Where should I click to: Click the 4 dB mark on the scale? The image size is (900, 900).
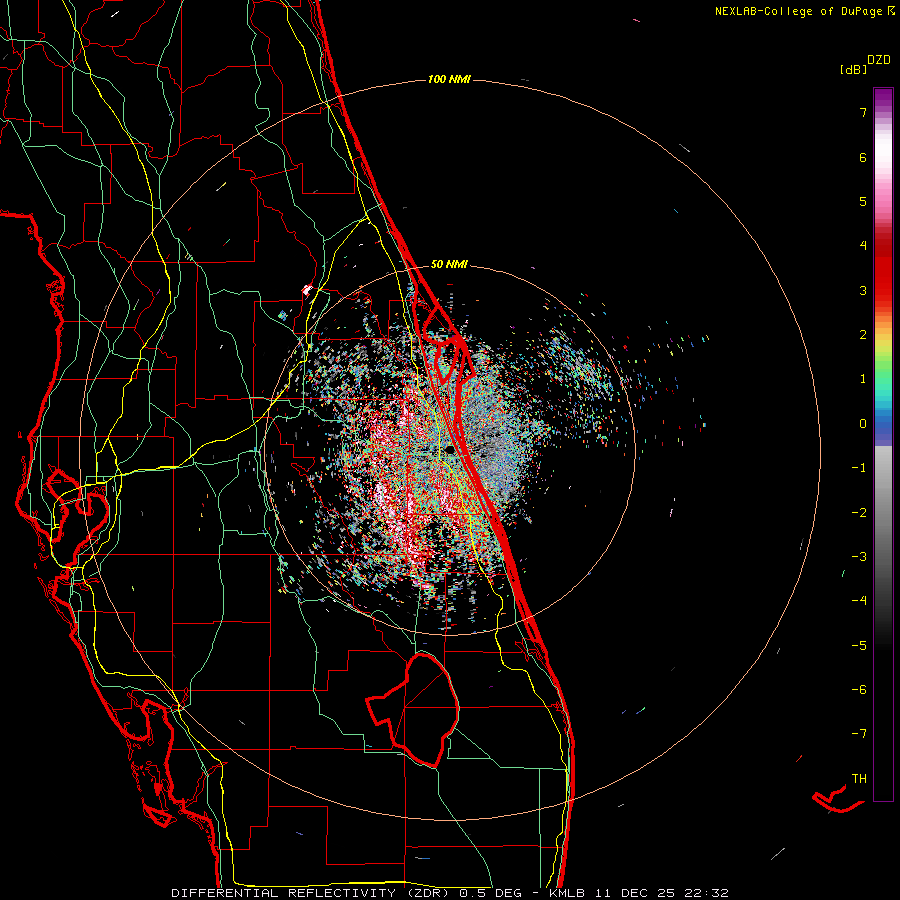coord(863,246)
